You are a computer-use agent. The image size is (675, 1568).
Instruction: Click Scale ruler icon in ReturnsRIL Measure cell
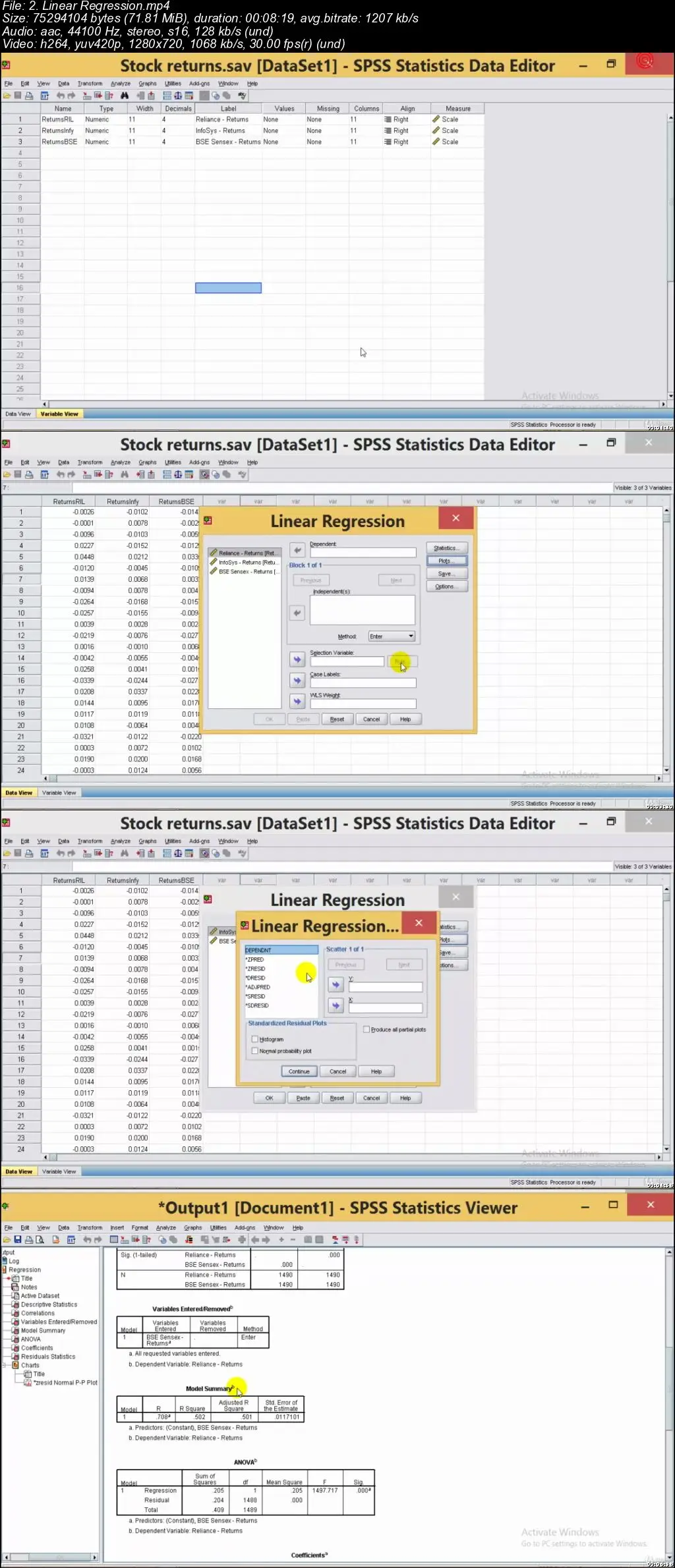(x=436, y=120)
